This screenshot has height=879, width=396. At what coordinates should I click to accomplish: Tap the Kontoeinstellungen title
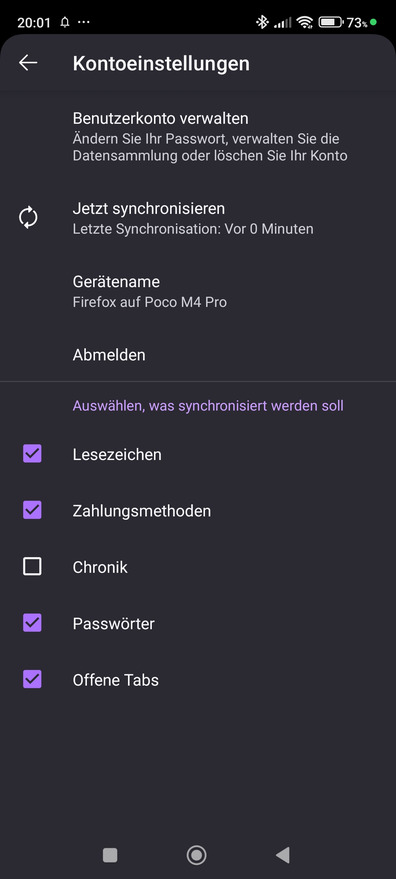pos(161,63)
